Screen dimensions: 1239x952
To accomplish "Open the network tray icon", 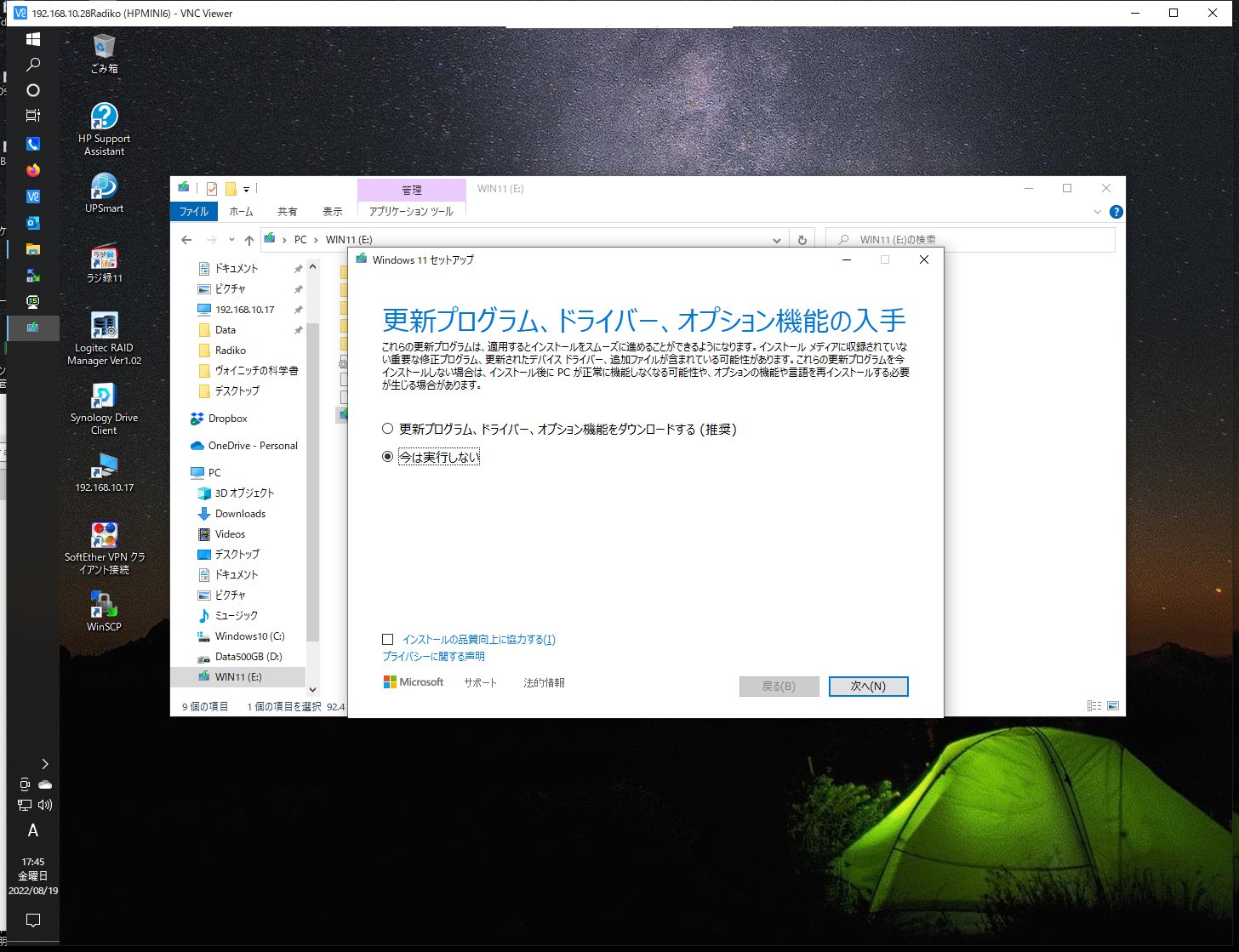I will [24, 805].
